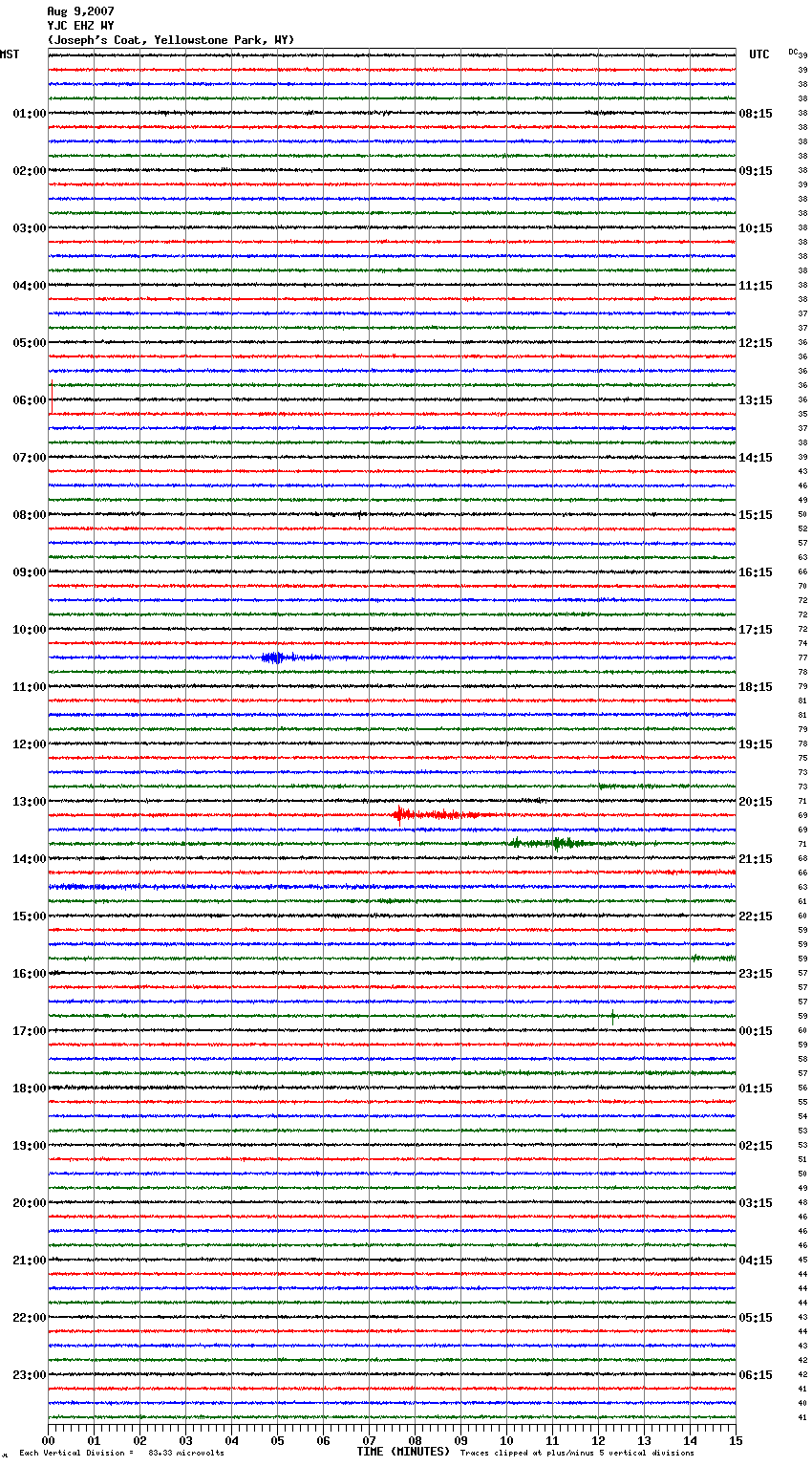This screenshot has width=812, height=1466.
Task: Select the 06:00 MST row label
Action: [x=30, y=400]
